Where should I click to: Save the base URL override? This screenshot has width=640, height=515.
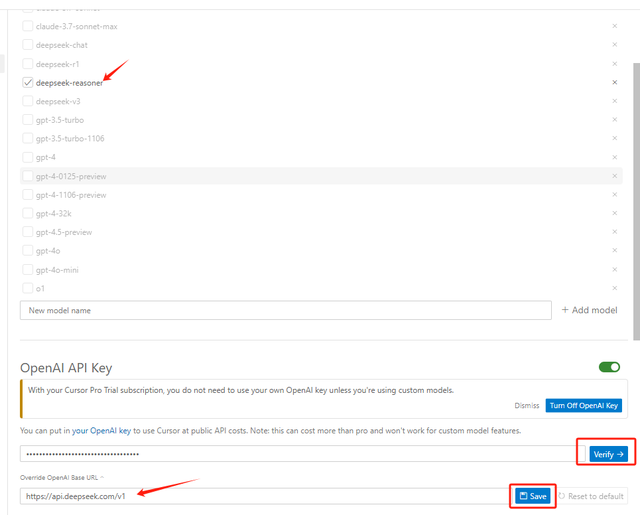pyautogui.click(x=533, y=496)
